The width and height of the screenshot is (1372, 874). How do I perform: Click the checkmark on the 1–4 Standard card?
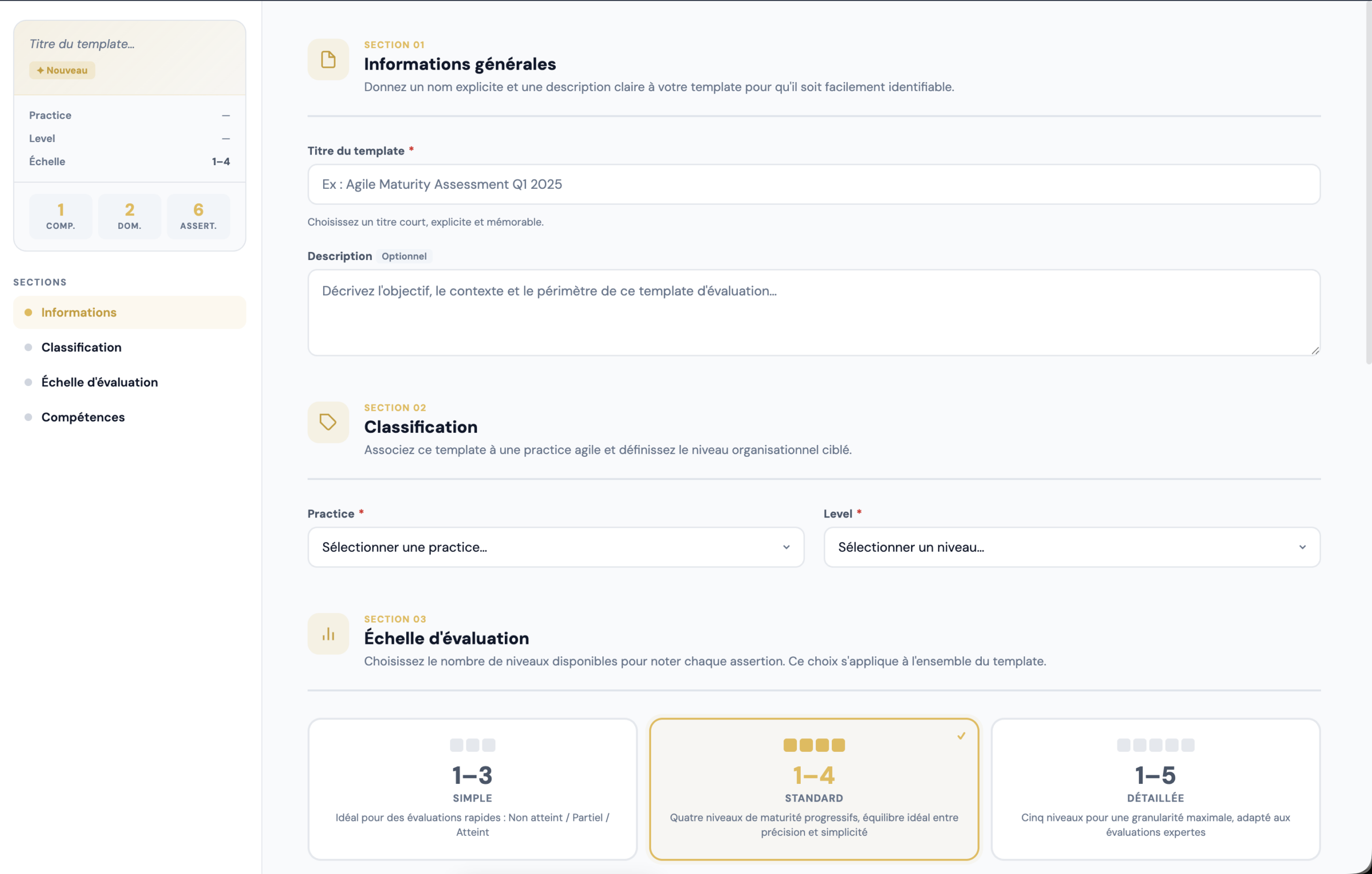pos(961,736)
